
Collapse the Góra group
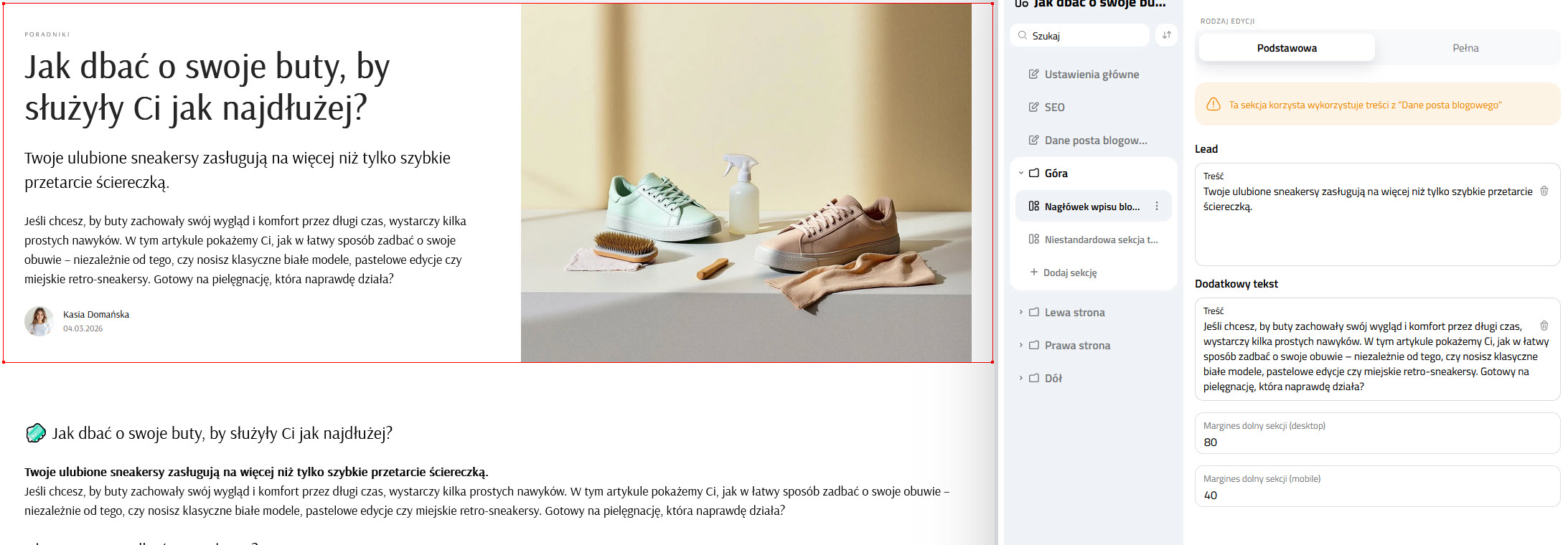pos(1020,174)
